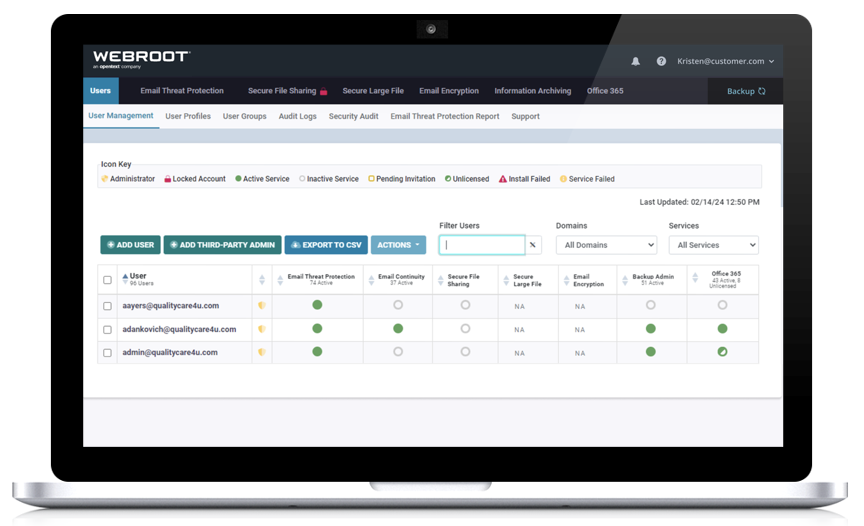
Task: Click Office 365 unlicensed status for admin row
Action: pos(722,351)
